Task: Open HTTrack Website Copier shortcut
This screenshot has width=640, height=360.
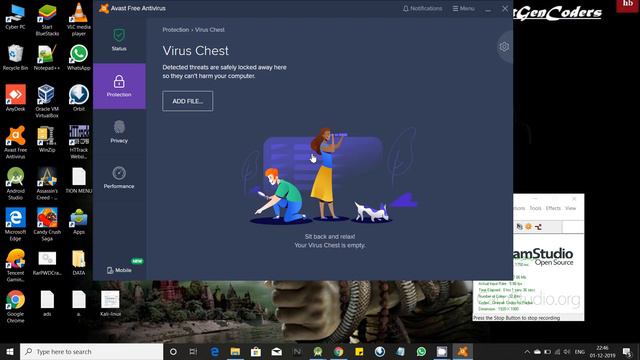Action: click(x=79, y=142)
